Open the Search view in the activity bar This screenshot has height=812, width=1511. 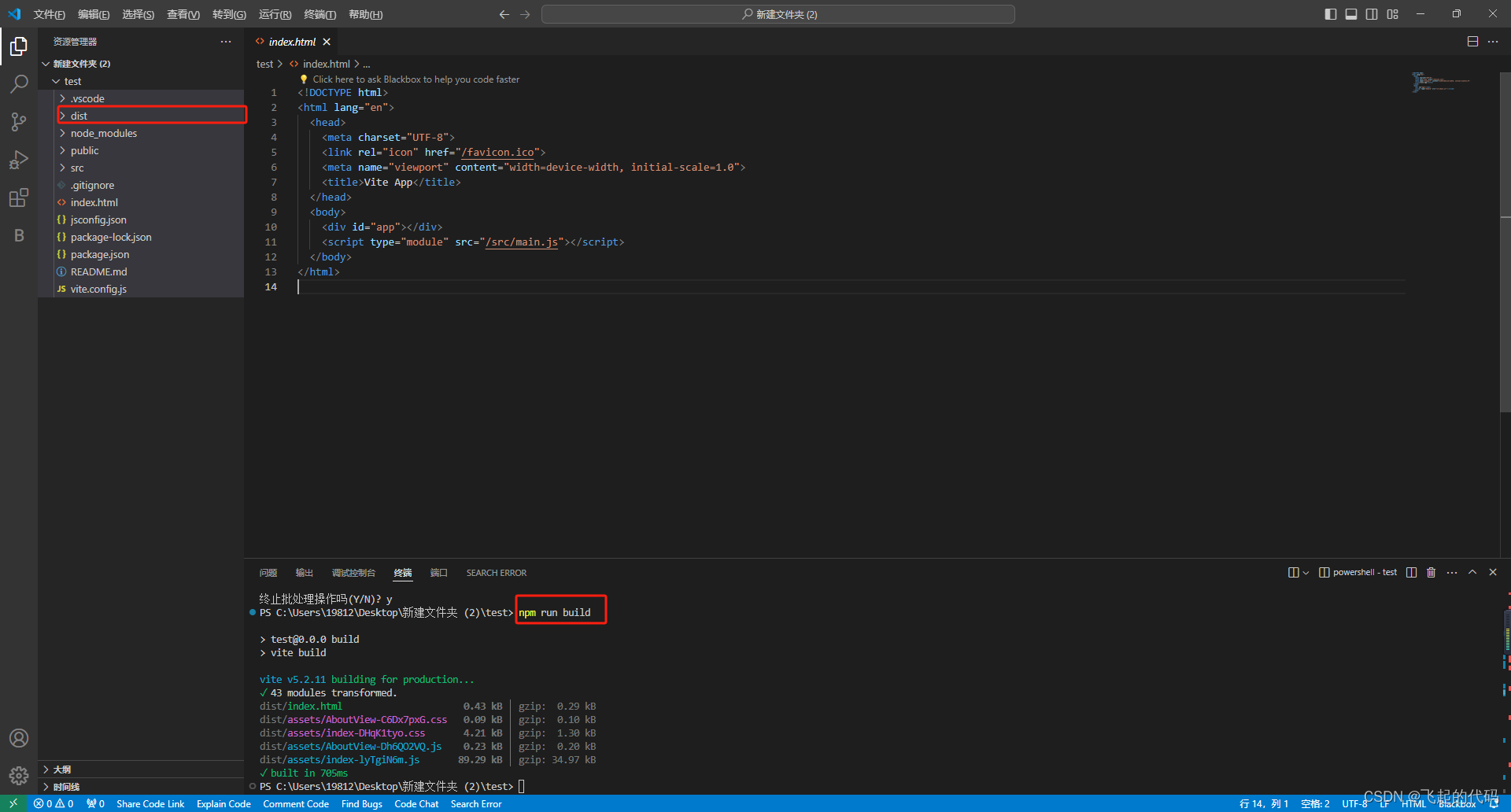click(19, 84)
